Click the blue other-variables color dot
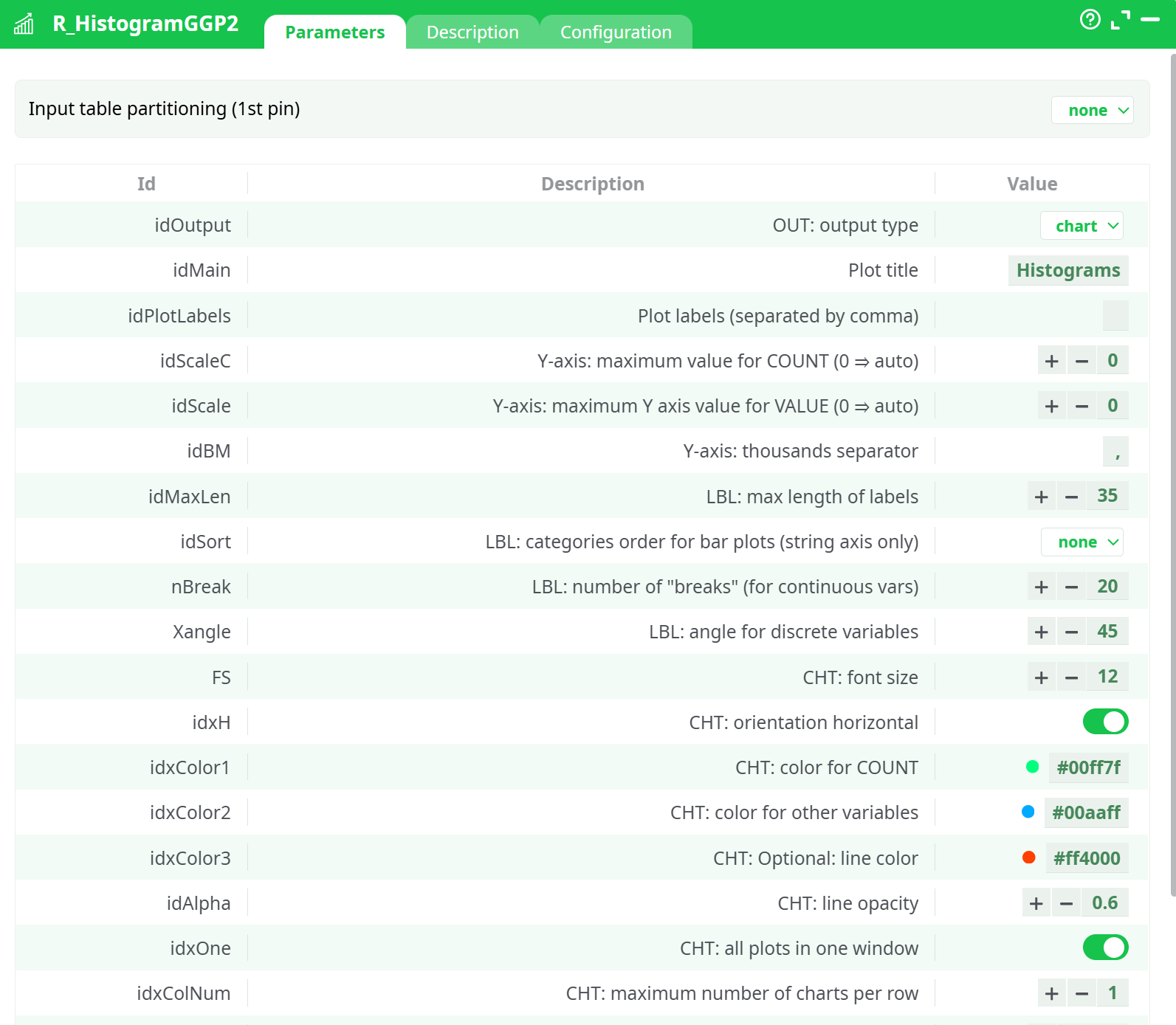 (1028, 812)
